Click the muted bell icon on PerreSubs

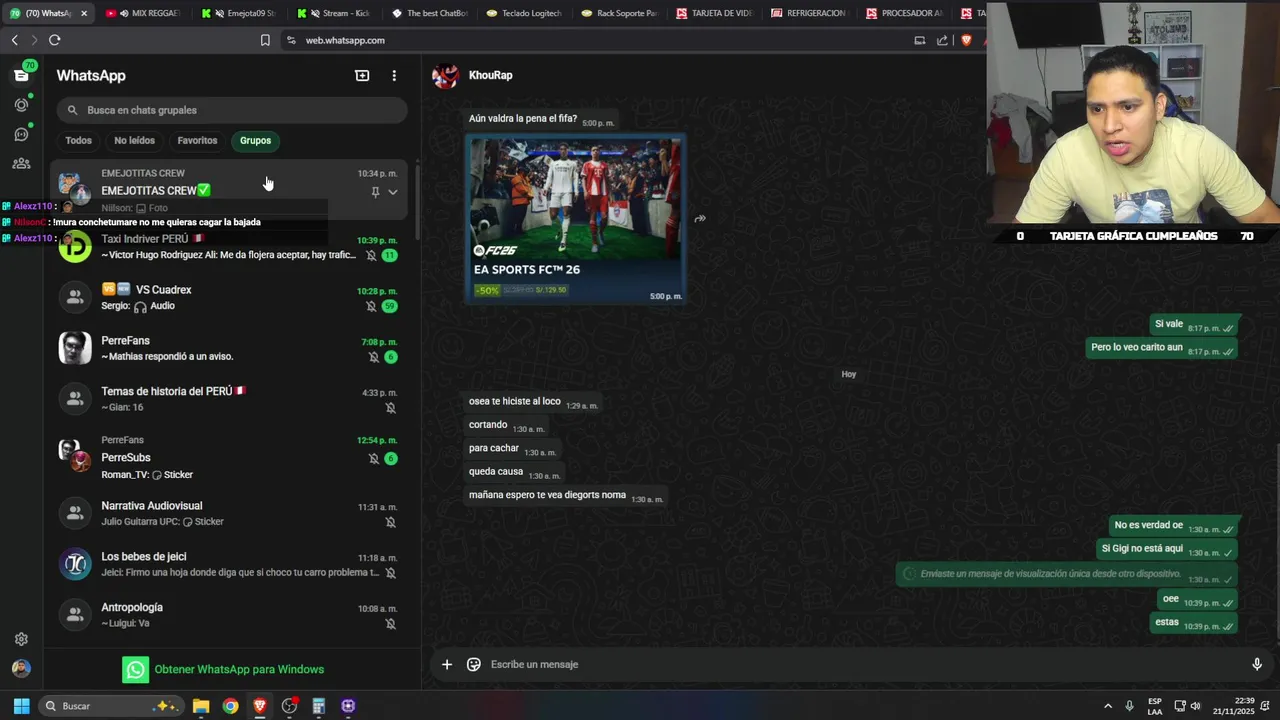pos(374,459)
